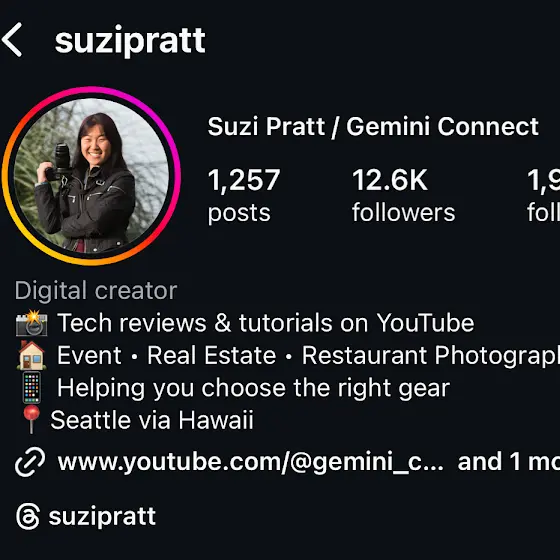Click the red pushpin emoji
The height and width of the screenshot is (560, 560).
[31, 419]
